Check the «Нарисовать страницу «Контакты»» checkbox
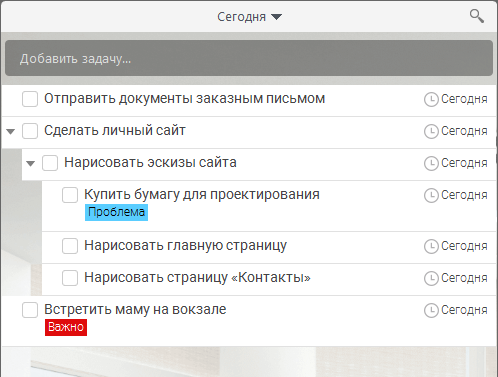 coord(70,278)
